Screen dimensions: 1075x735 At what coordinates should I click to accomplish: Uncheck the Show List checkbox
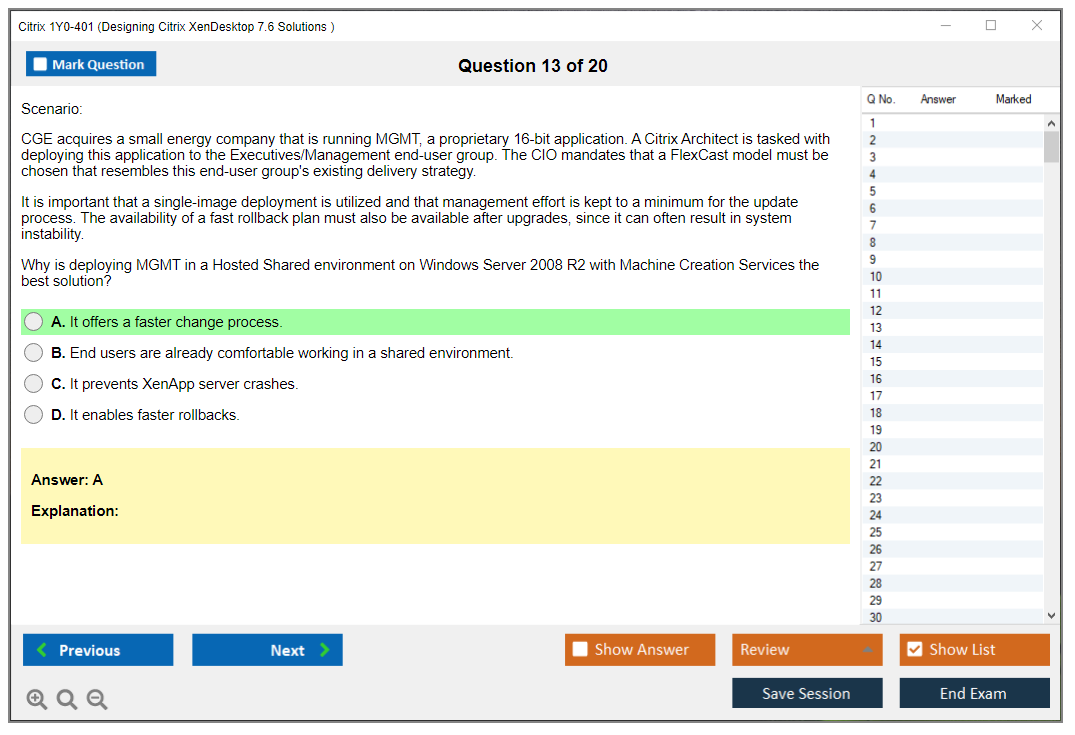tap(914, 650)
